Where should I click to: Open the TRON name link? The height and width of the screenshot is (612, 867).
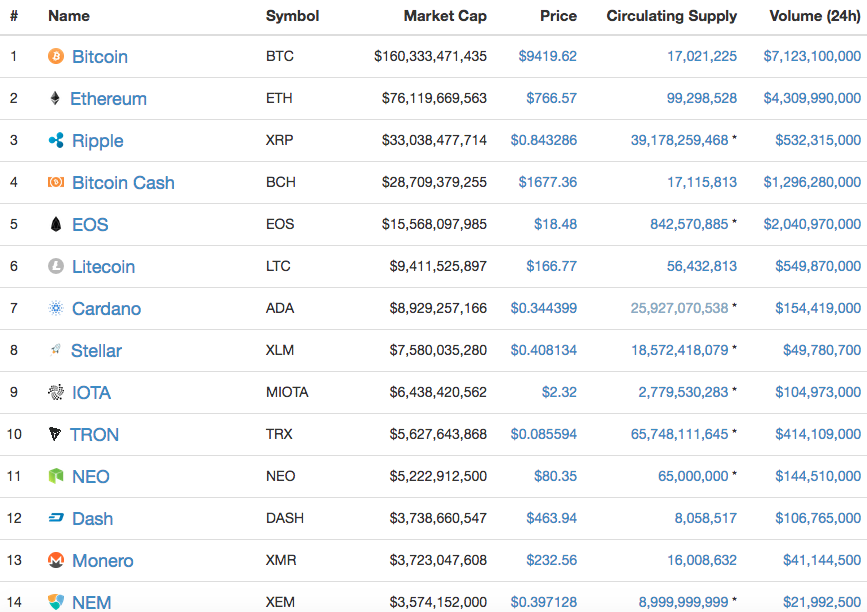click(x=95, y=435)
